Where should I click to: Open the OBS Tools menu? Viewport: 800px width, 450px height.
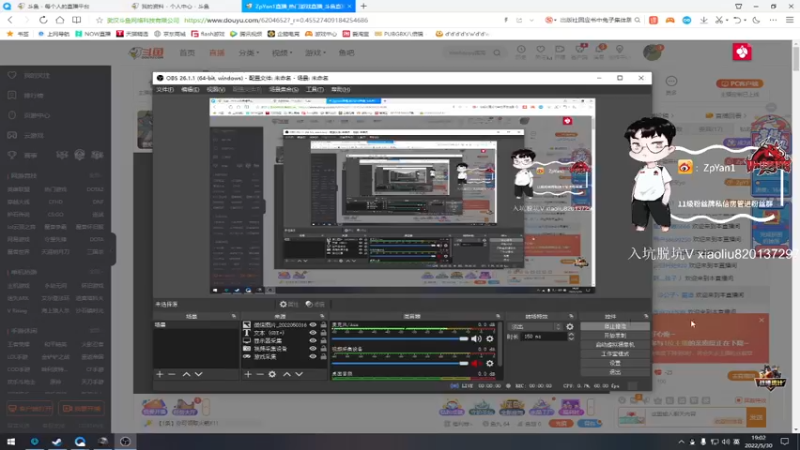tap(314, 89)
